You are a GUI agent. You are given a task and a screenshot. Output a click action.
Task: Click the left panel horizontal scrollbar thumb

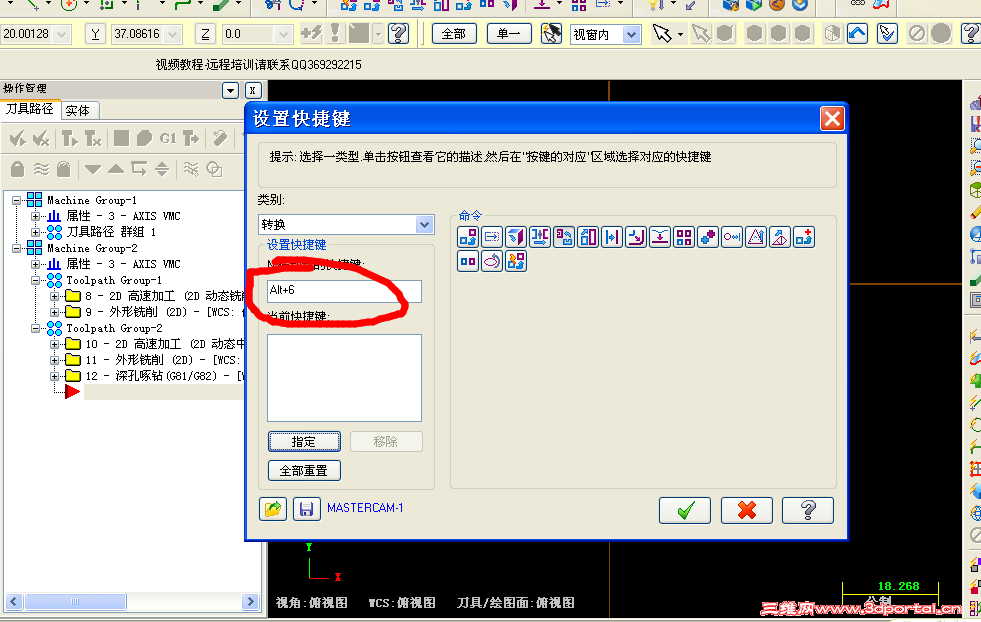(75, 601)
